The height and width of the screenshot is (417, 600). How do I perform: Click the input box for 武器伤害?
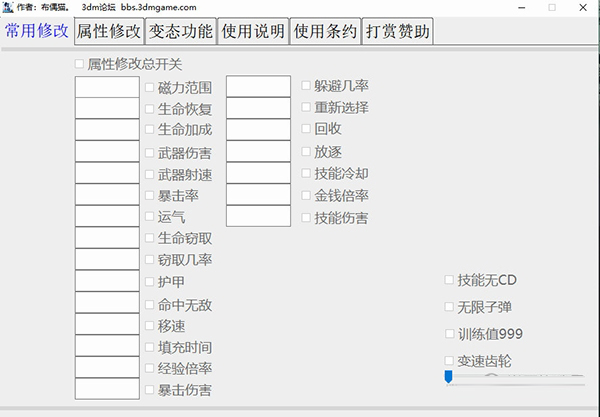click(107, 151)
